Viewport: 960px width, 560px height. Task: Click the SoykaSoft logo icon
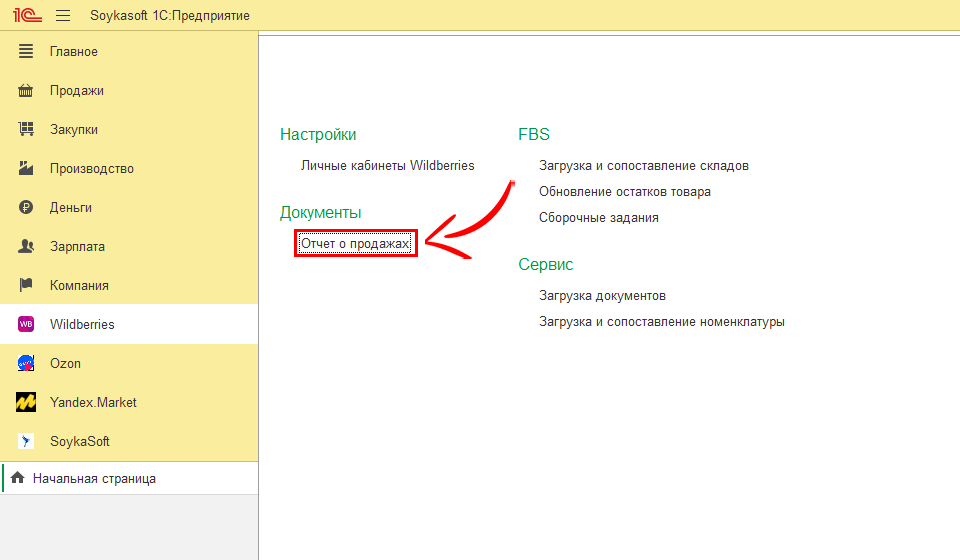(26, 441)
